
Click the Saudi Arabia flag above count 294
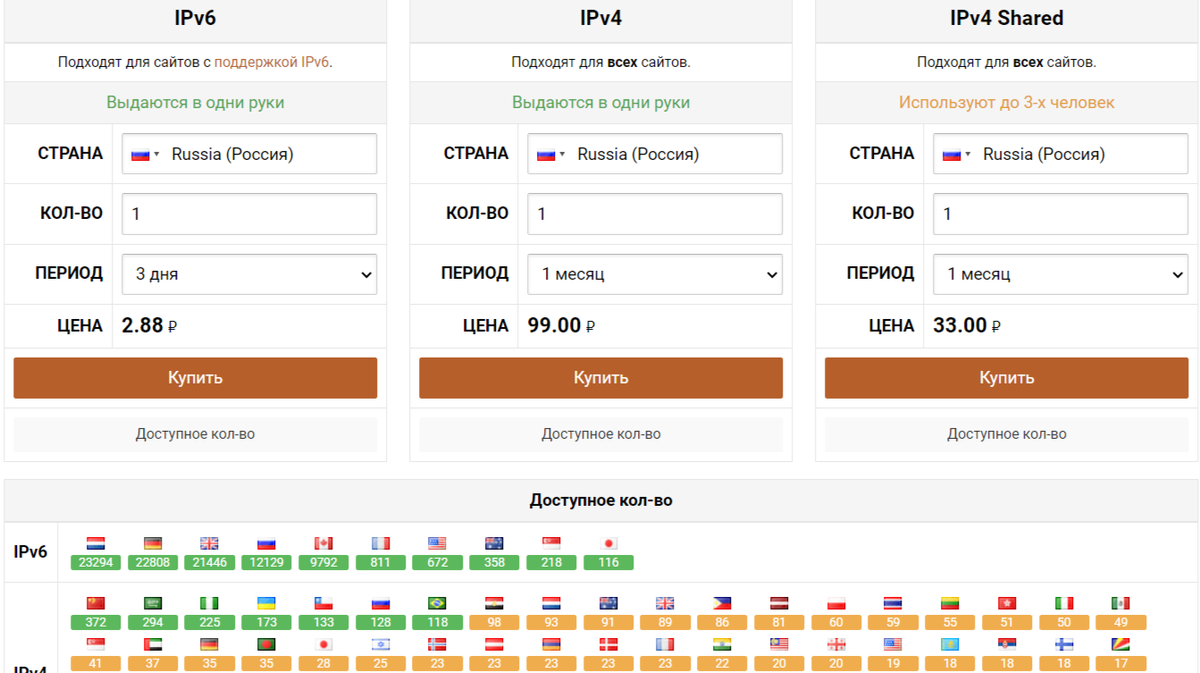(x=153, y=604)
